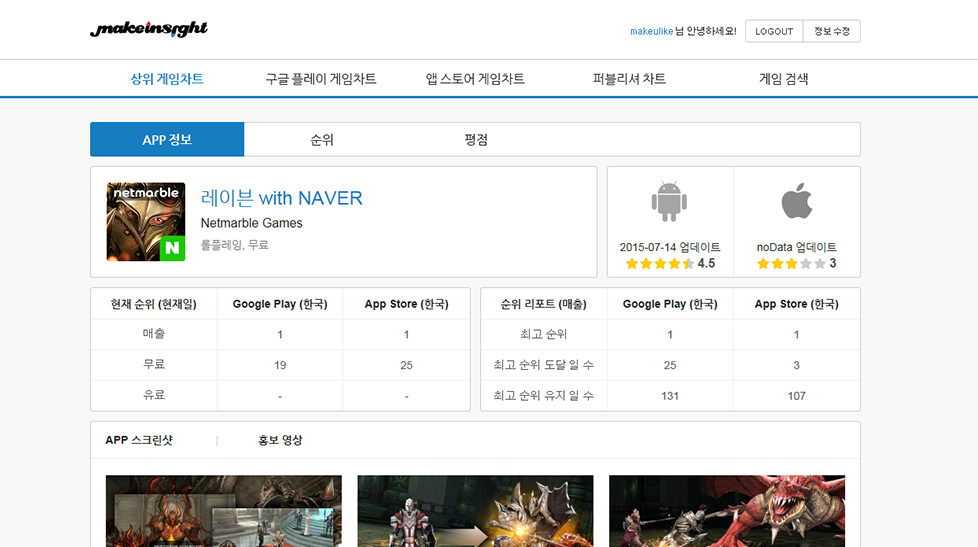978x547 pixels.
Task: Click the 정보 수정 button
Action: click(x=831, y=31)
